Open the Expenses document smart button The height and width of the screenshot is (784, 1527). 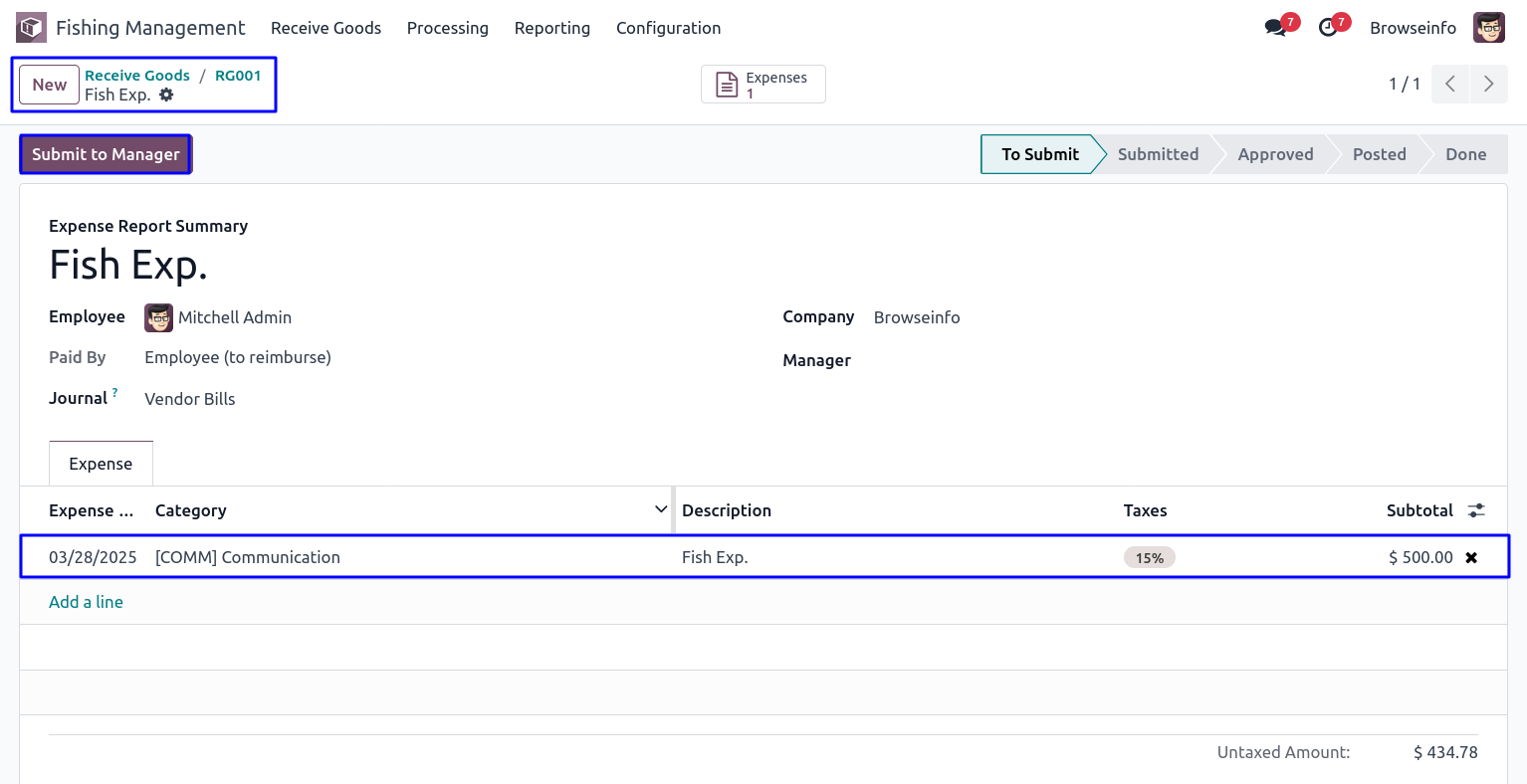[763, 85]
